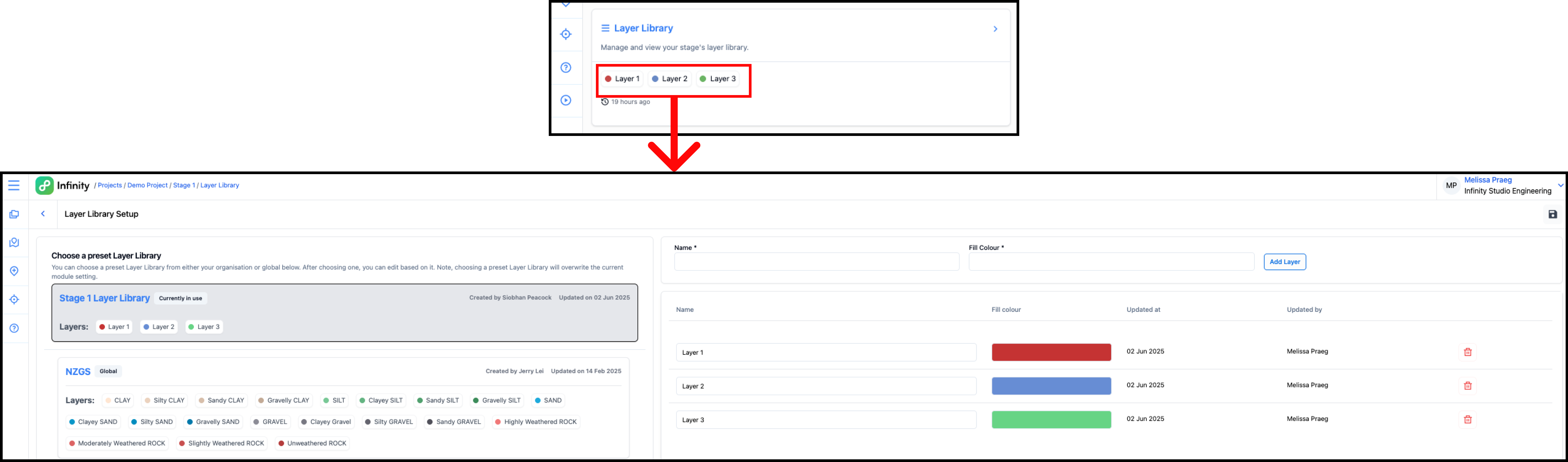Save the layer library with the disk icon

pyautogui.click(x=1553, y=214)
